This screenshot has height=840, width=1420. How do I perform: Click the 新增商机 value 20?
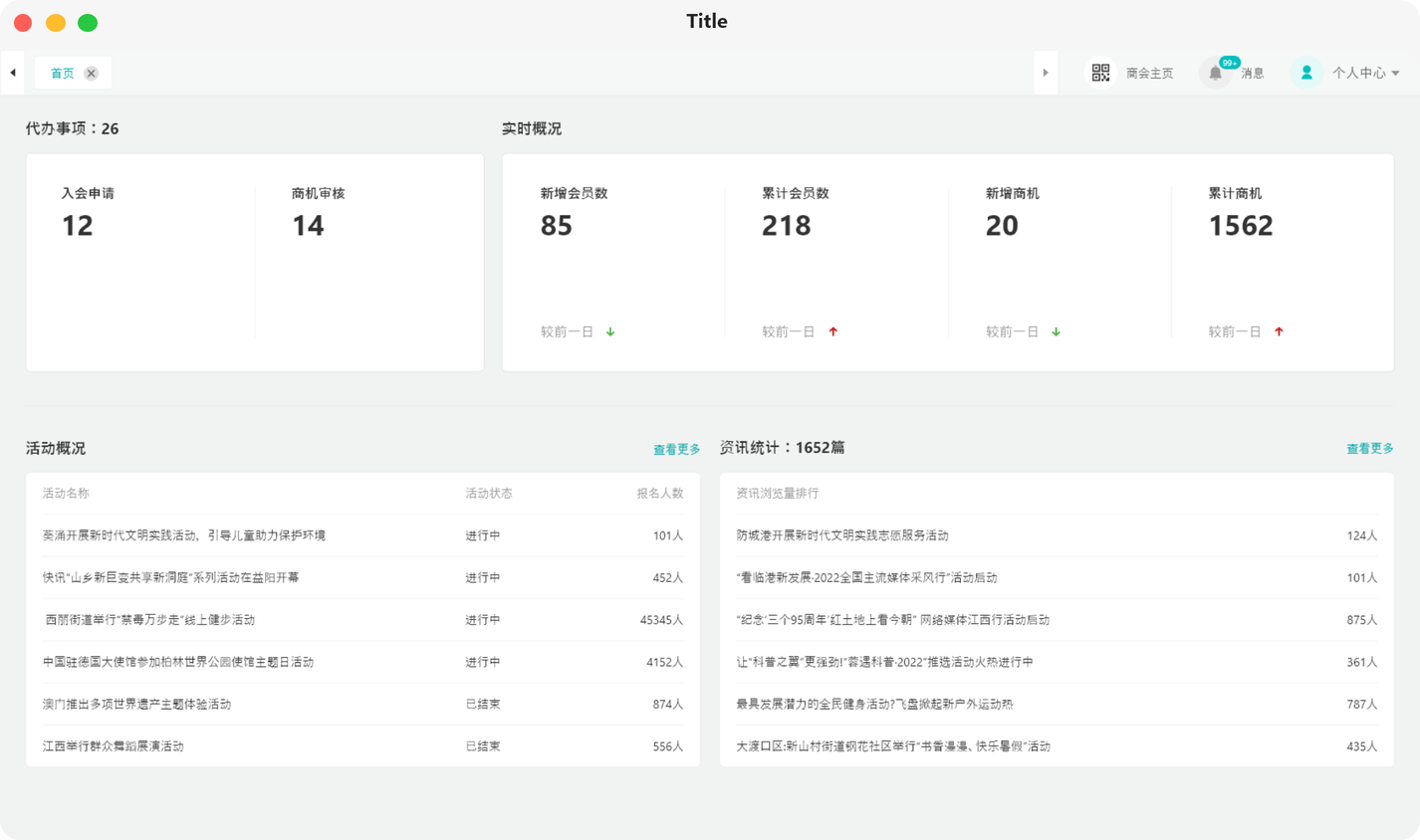pos(1002,226)
